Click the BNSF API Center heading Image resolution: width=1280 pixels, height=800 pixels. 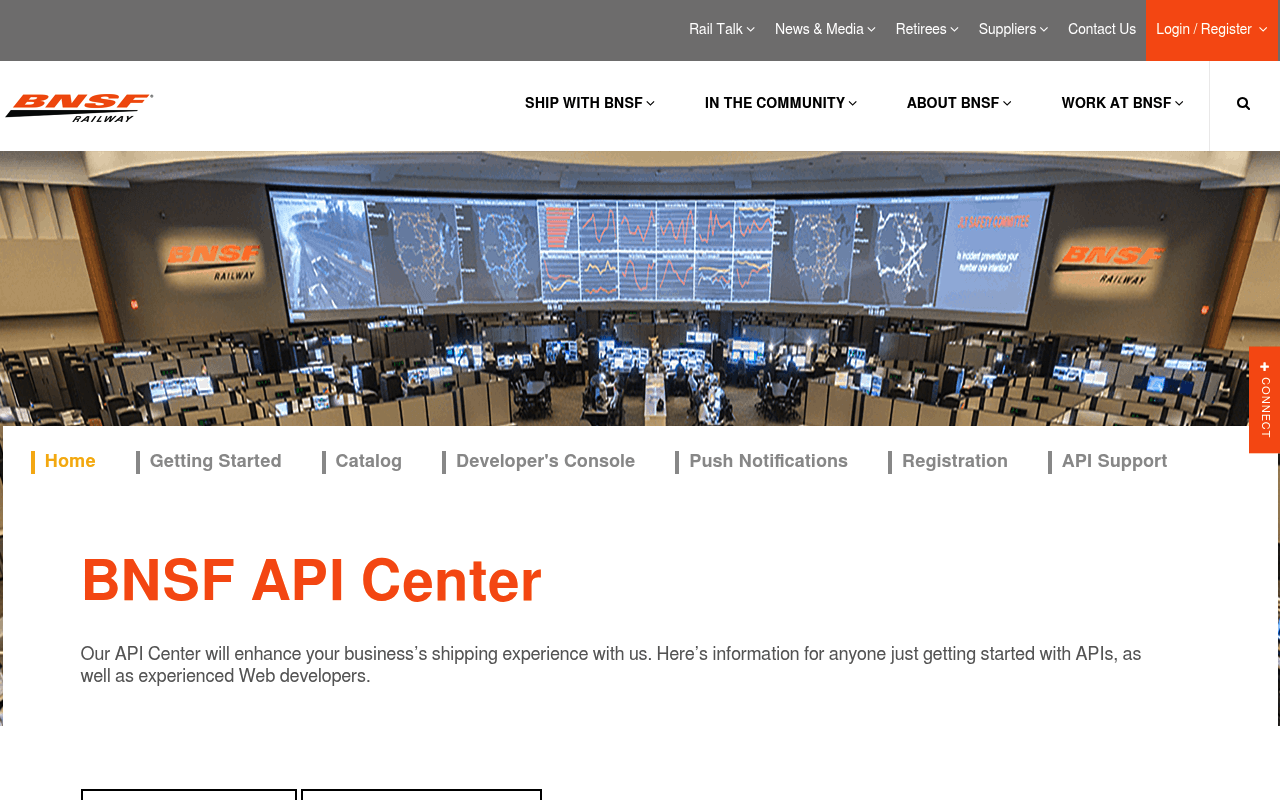click(311, 580)
